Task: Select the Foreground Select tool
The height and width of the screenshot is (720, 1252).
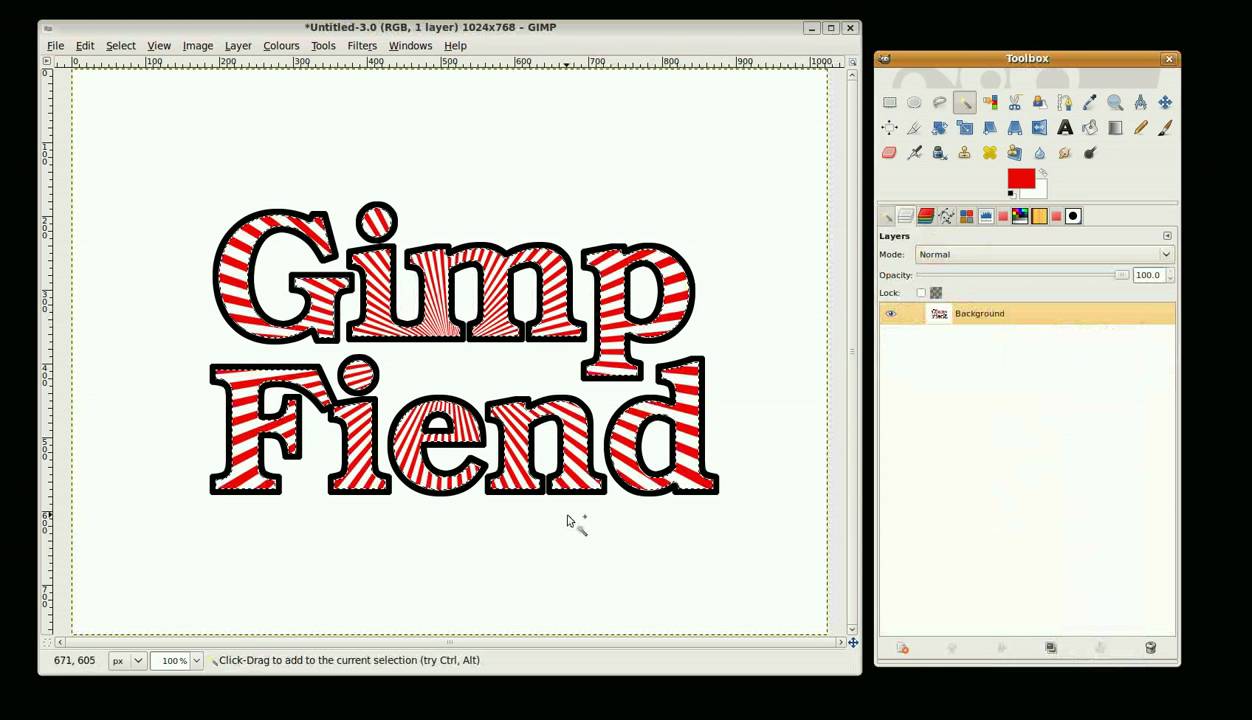Action: click(1040, 102)
